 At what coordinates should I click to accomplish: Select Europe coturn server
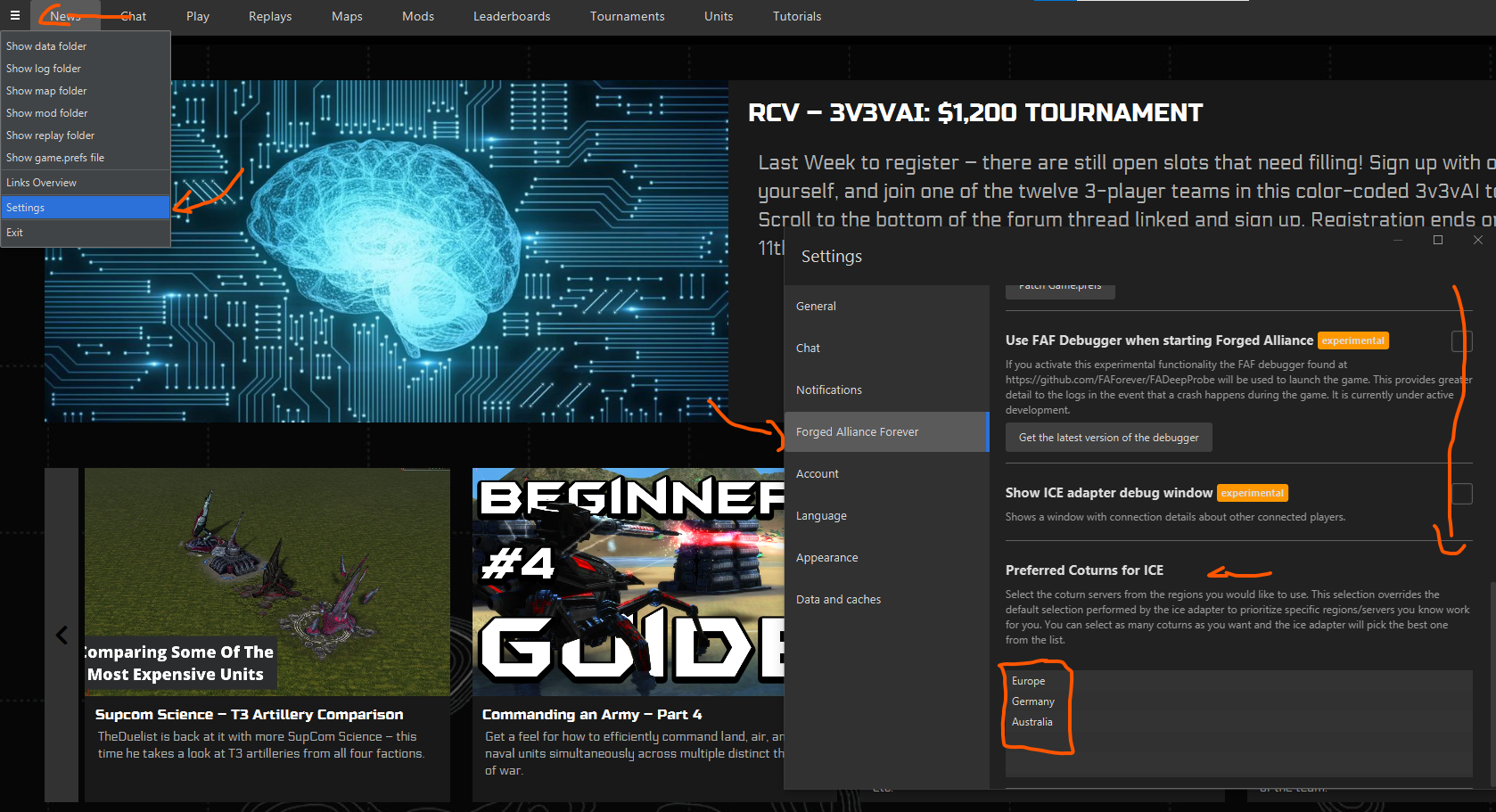point(1238,681)
